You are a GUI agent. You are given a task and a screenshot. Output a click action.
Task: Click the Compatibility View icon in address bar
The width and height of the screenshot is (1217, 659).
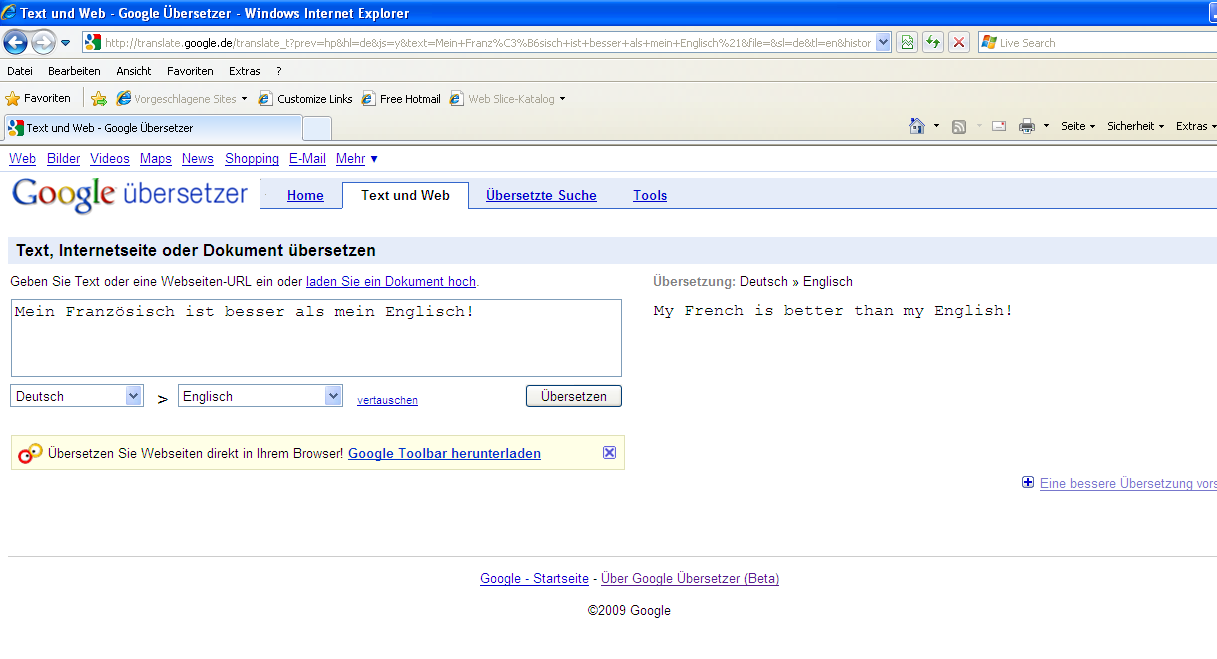click(x=907, y=42)
